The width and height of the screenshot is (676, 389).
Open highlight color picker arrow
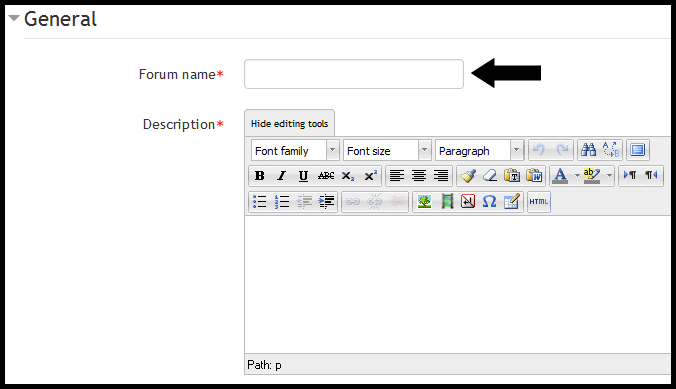609,176
